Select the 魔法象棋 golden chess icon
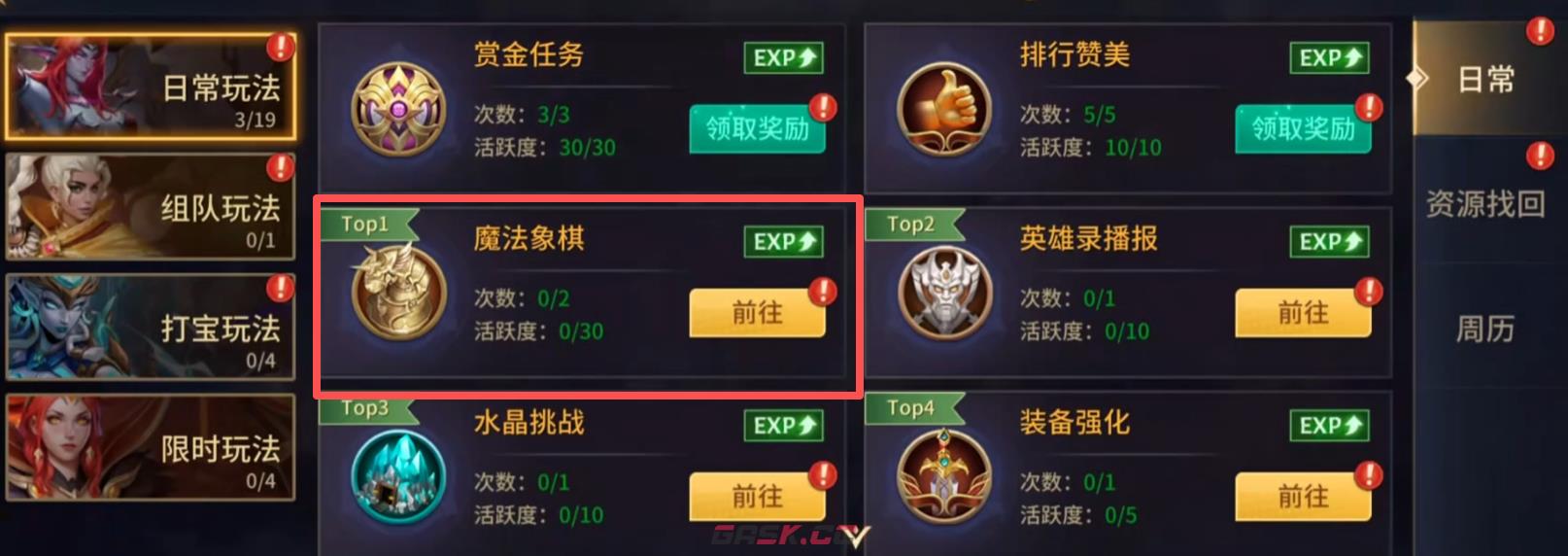 pyautogui.click(x=398, y=290)
